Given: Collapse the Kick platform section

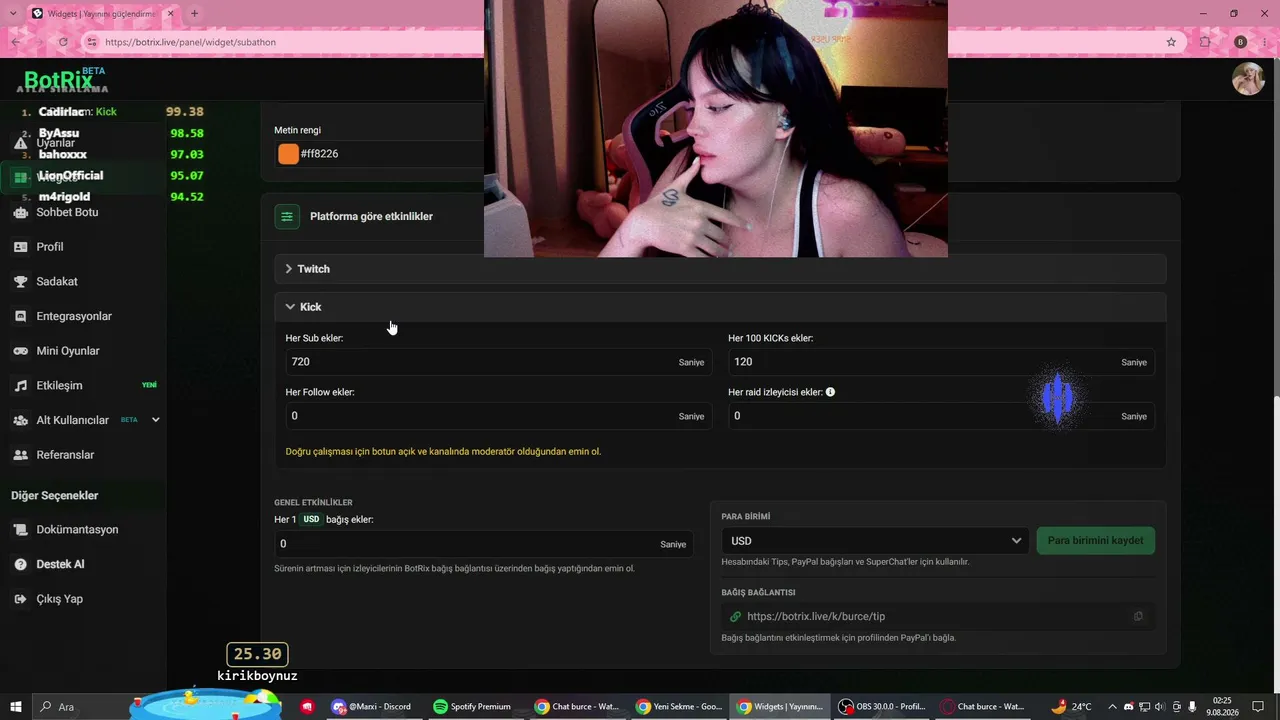Looking at the screenshot, I should pyautogui.click(x=720, y=307).
